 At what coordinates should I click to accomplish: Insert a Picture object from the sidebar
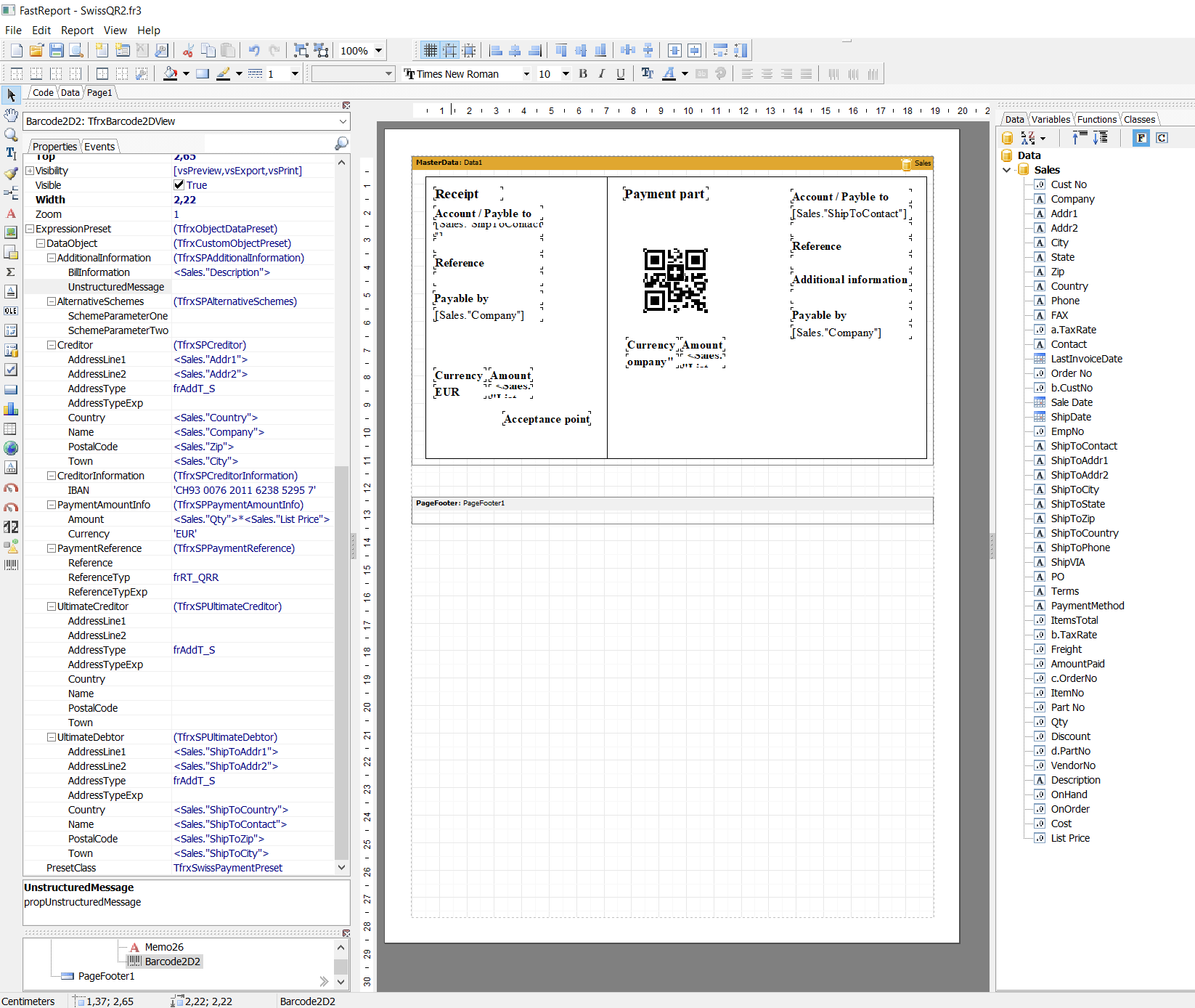[11, 232]
